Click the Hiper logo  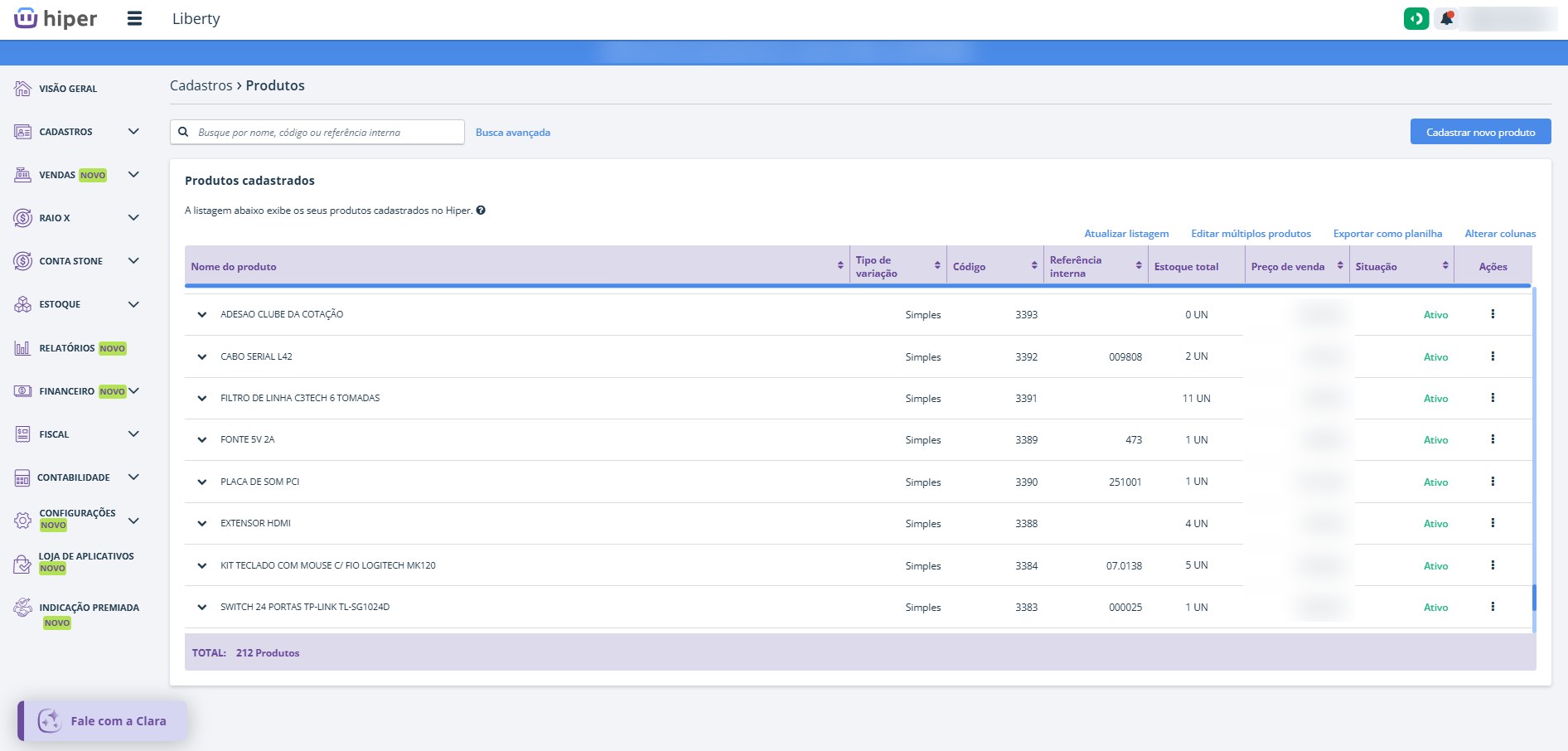click(x=56, y=18)
